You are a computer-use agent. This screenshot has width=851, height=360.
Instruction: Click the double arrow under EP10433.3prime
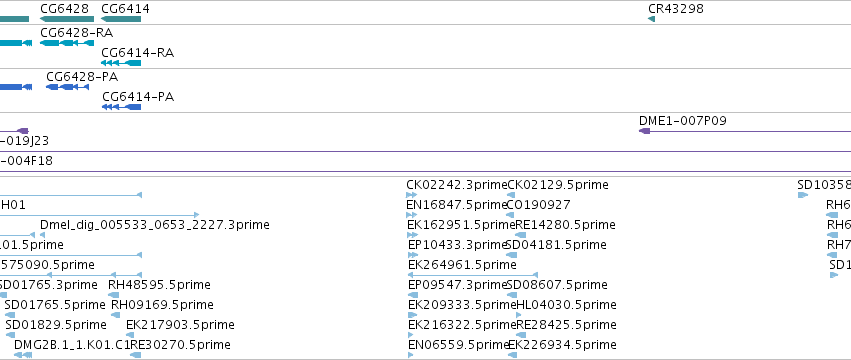[x=413, y=255]
